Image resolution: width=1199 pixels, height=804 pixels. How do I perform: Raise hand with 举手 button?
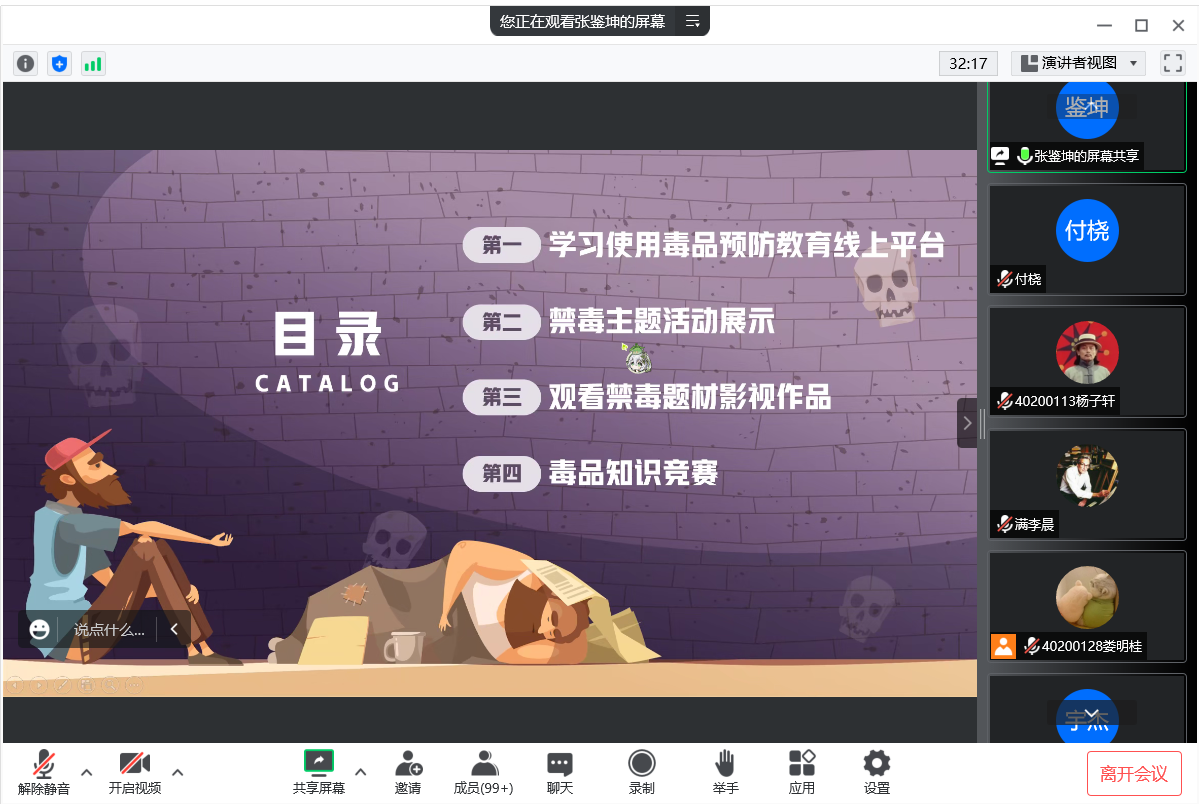[725, 772]
